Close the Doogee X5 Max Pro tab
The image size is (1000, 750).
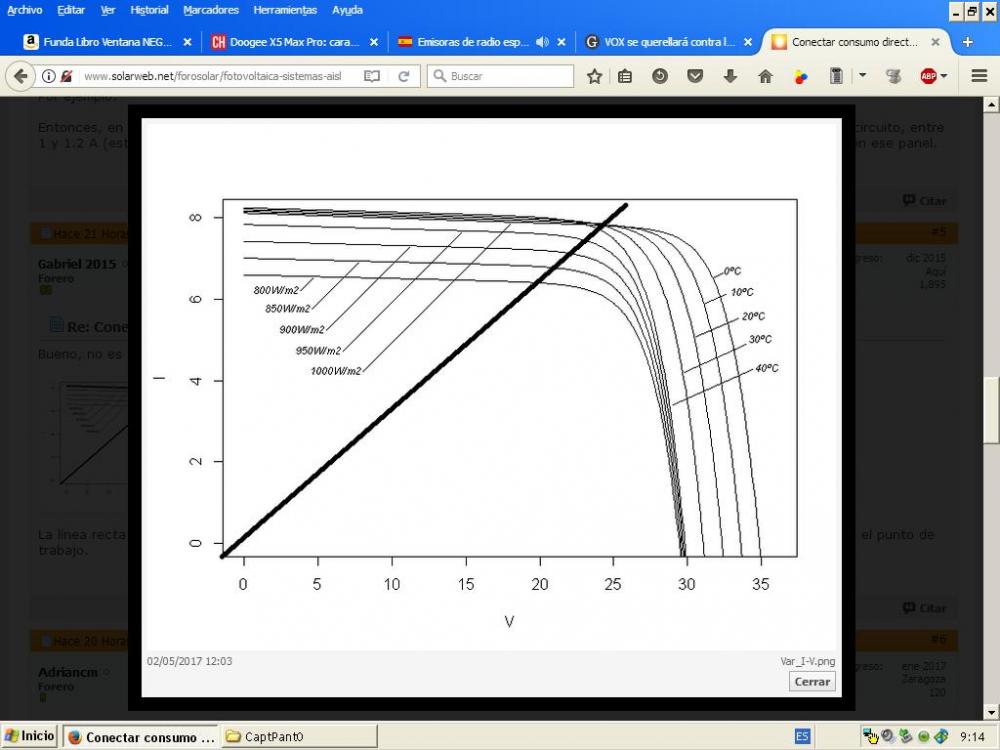point(374,42)
